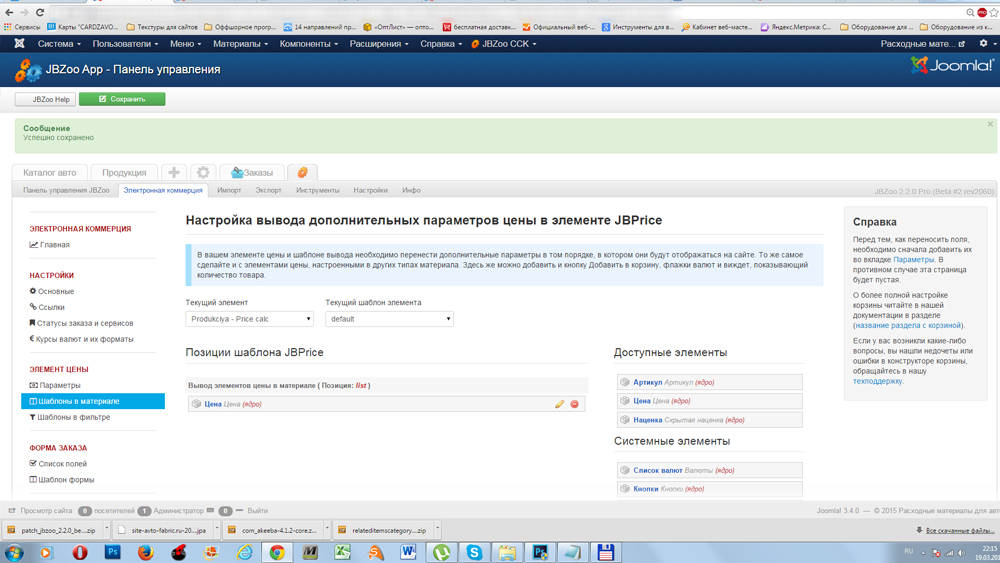Open the Инструменты subtab
Screen dimensions: 1000x563
pos(318,190)
